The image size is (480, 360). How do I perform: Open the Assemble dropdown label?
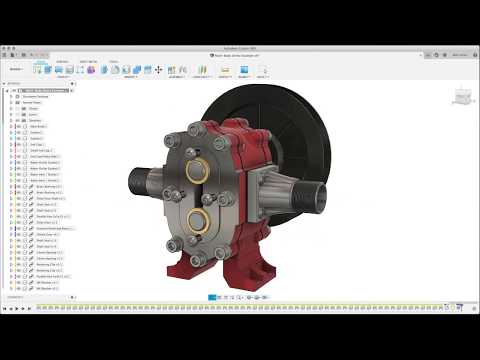click(x=177, y=77)
